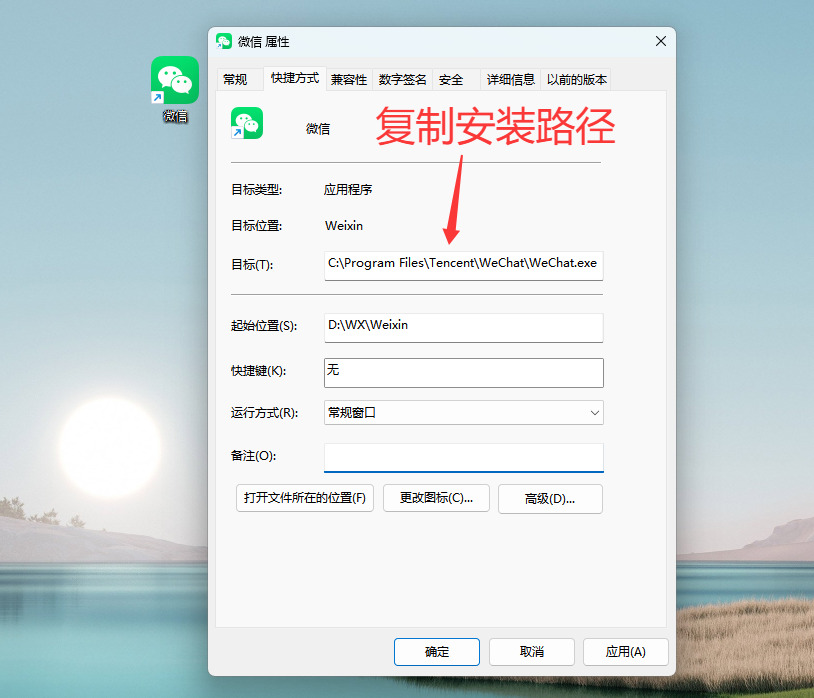814x698 pixels.
Task: Close the 微信 属性 dialog
Action: click(660, 41)
